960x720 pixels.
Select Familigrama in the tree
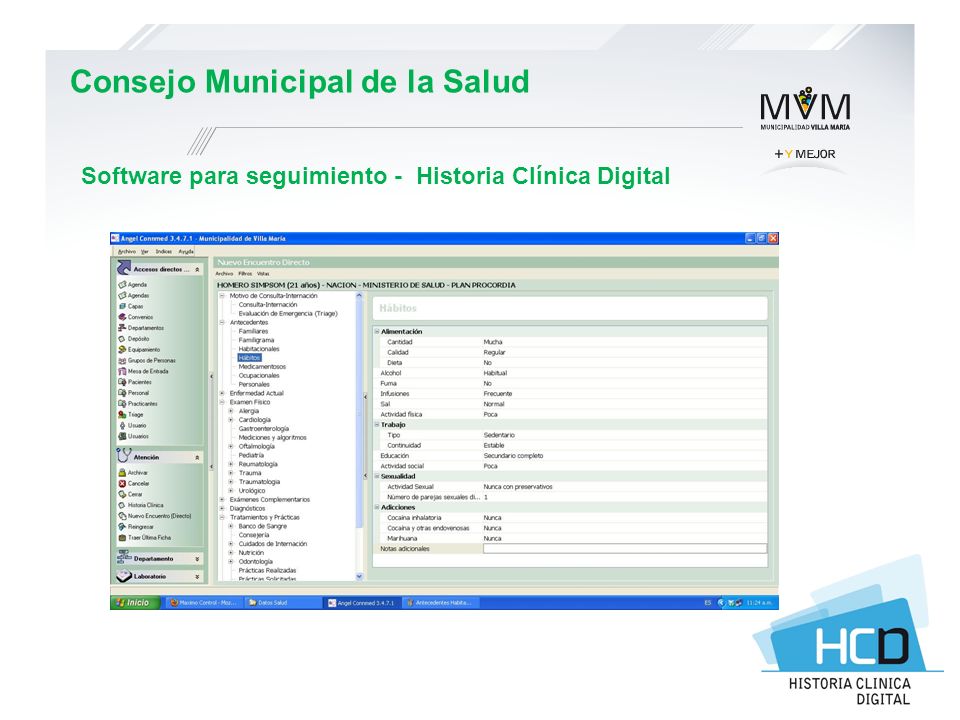[257, 340]
